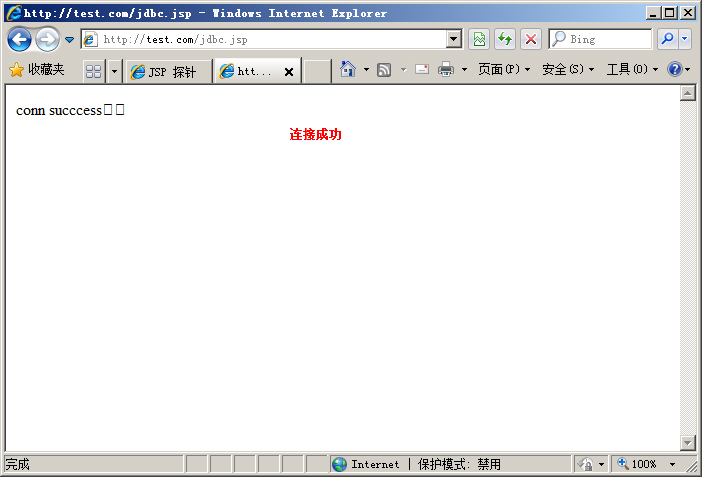Screen dimensions: 702x477
Task: Open the Help question mark menu
Action: [x=678, y=69]
